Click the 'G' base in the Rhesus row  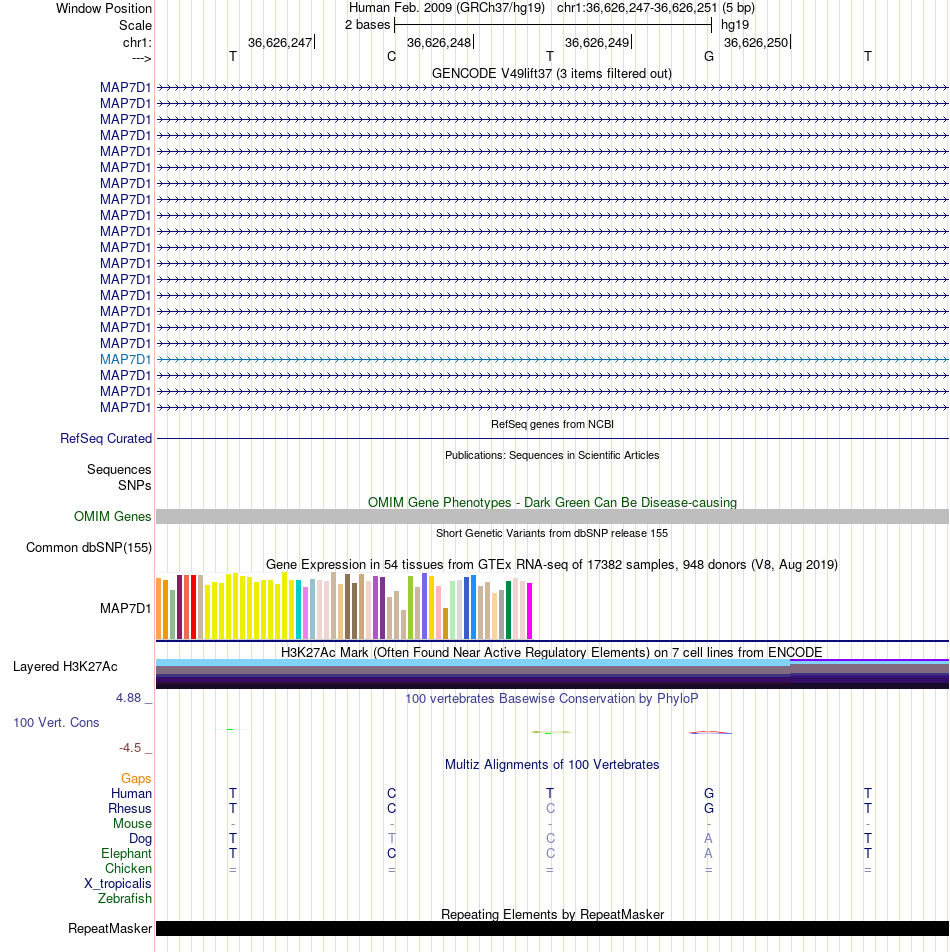coord(708,809)
